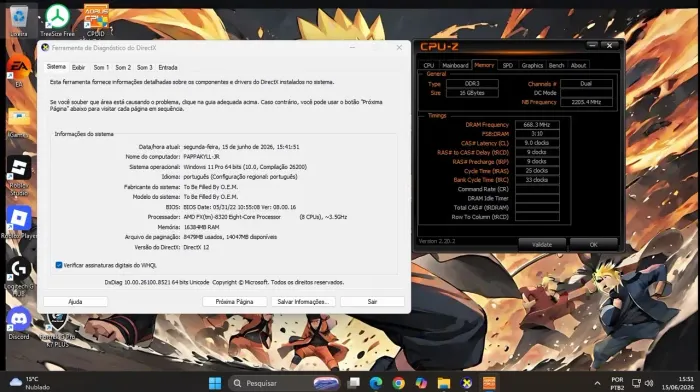Click the Bank Cycle Time 33 clocks value
Screen dimensions: 700x392
coord(537,180)
